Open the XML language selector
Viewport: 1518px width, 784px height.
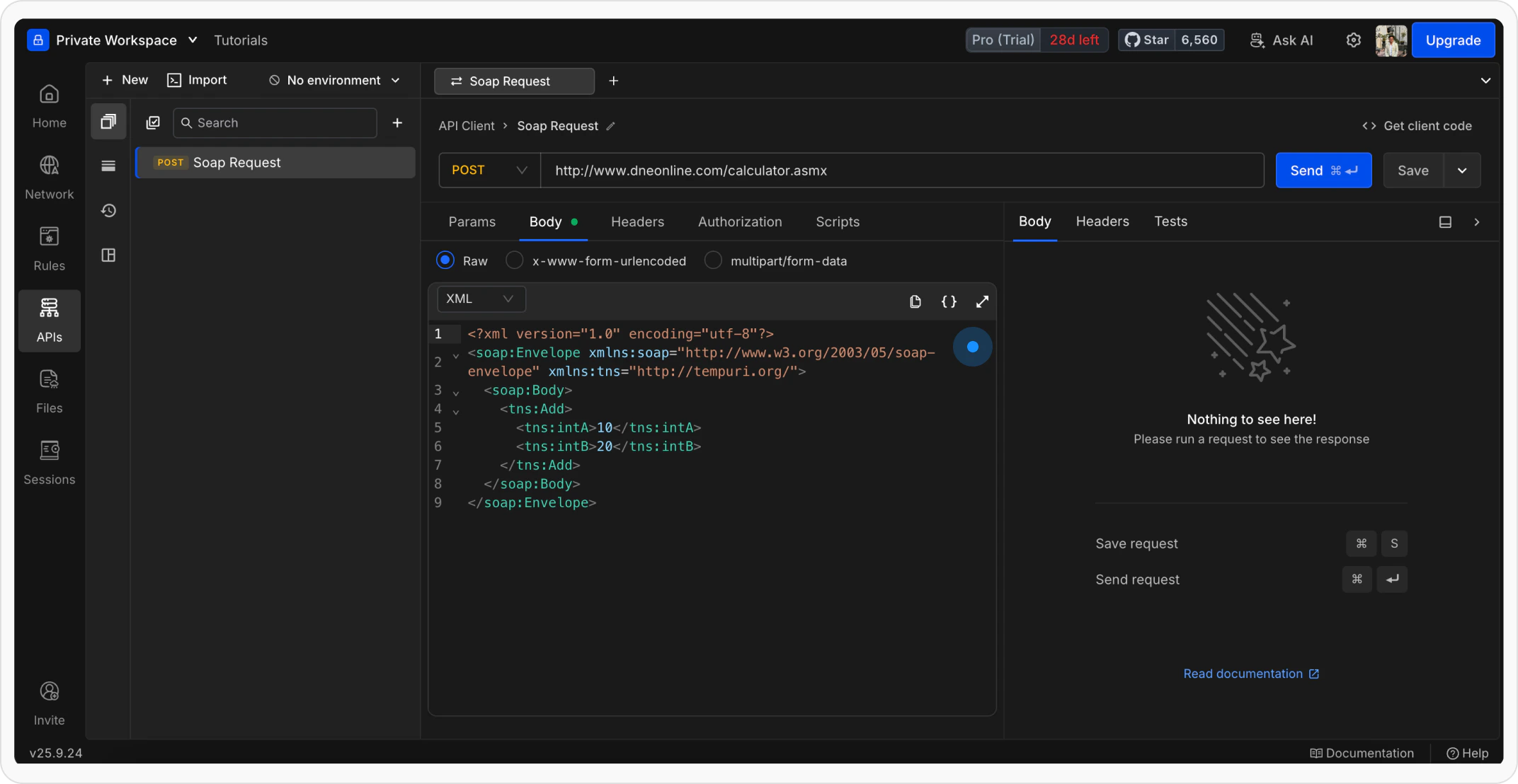pos(481,299)
